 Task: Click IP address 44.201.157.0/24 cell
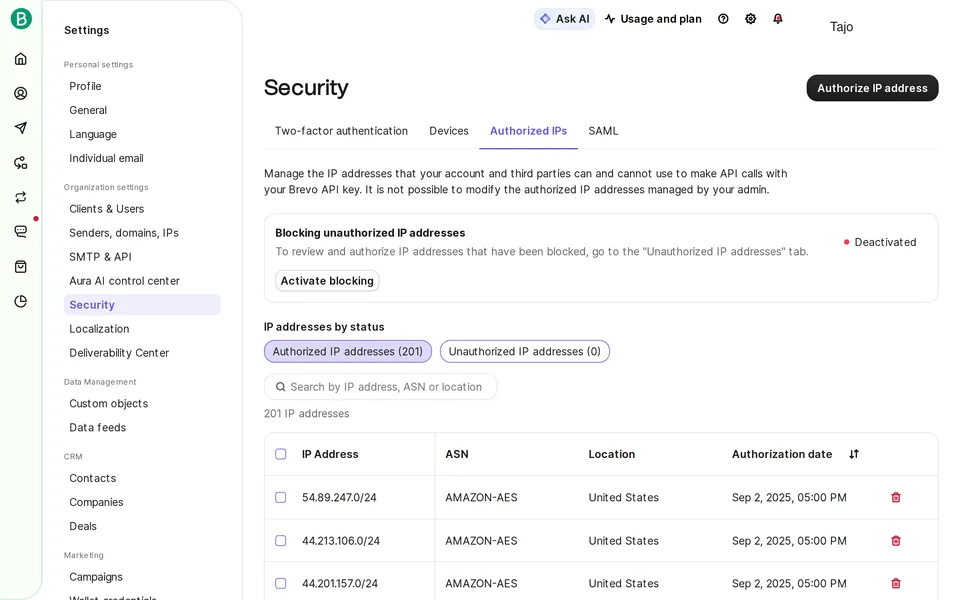(340, 584)
